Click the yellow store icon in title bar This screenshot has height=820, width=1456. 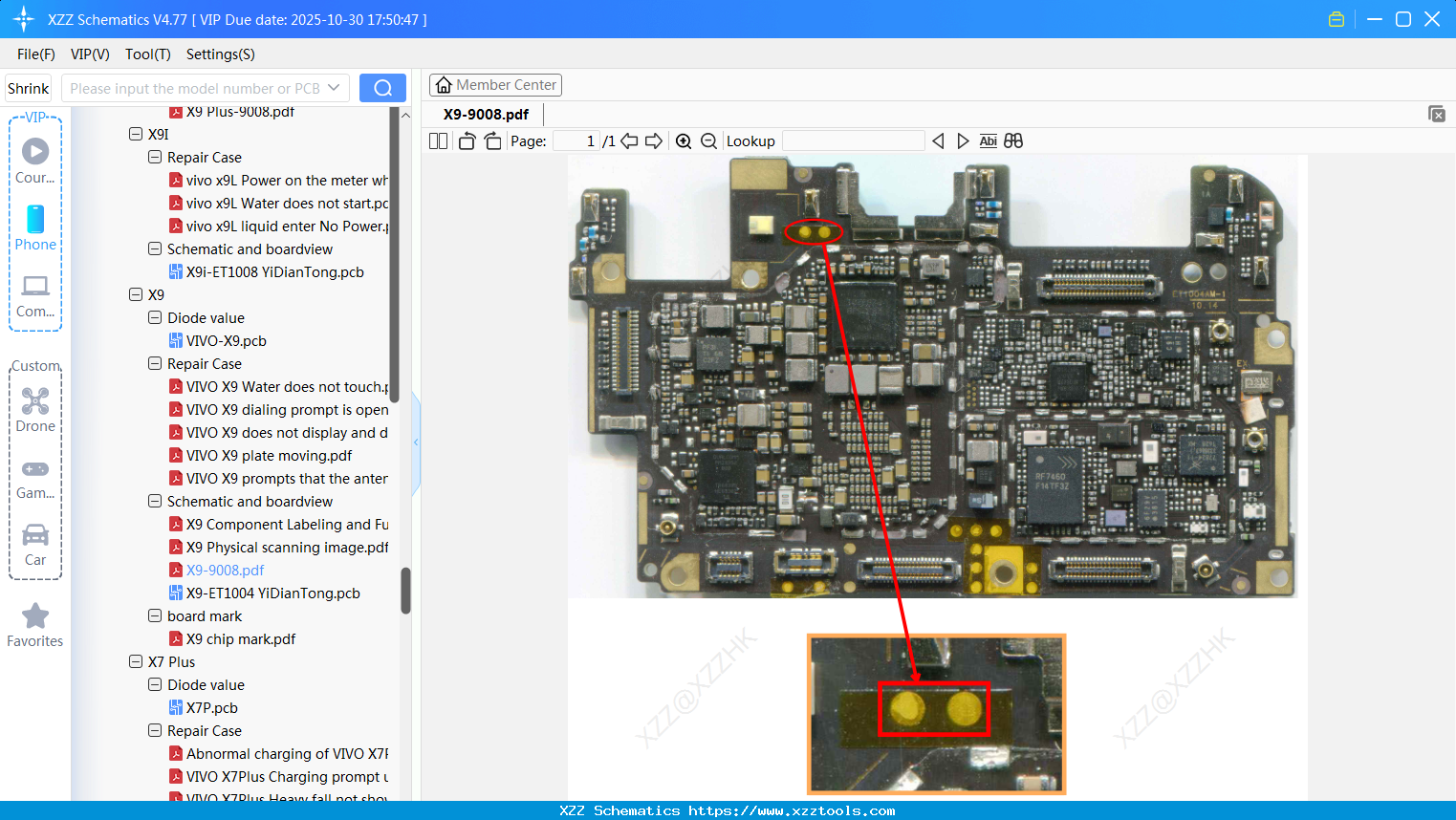click(1336, 19)
